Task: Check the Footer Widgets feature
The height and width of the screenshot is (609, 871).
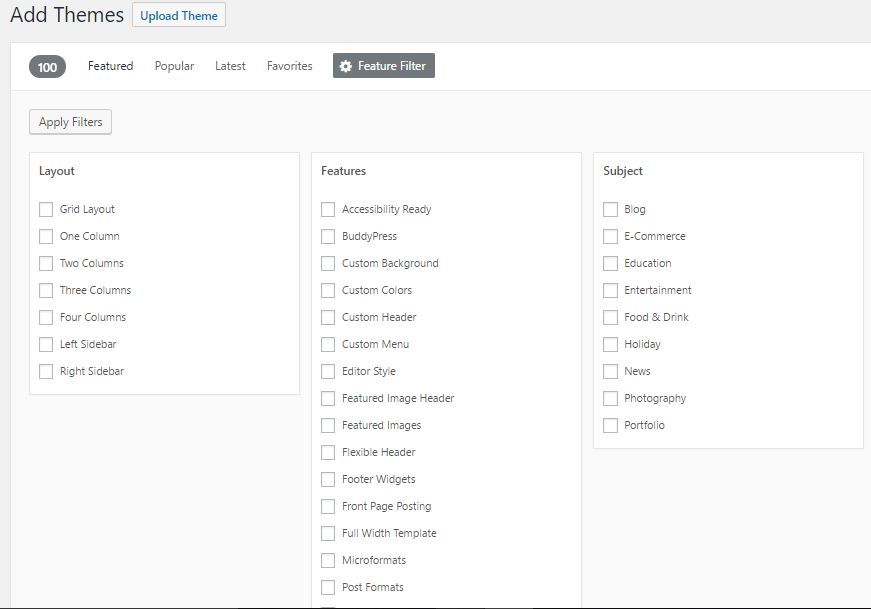Action: [328, 480]
